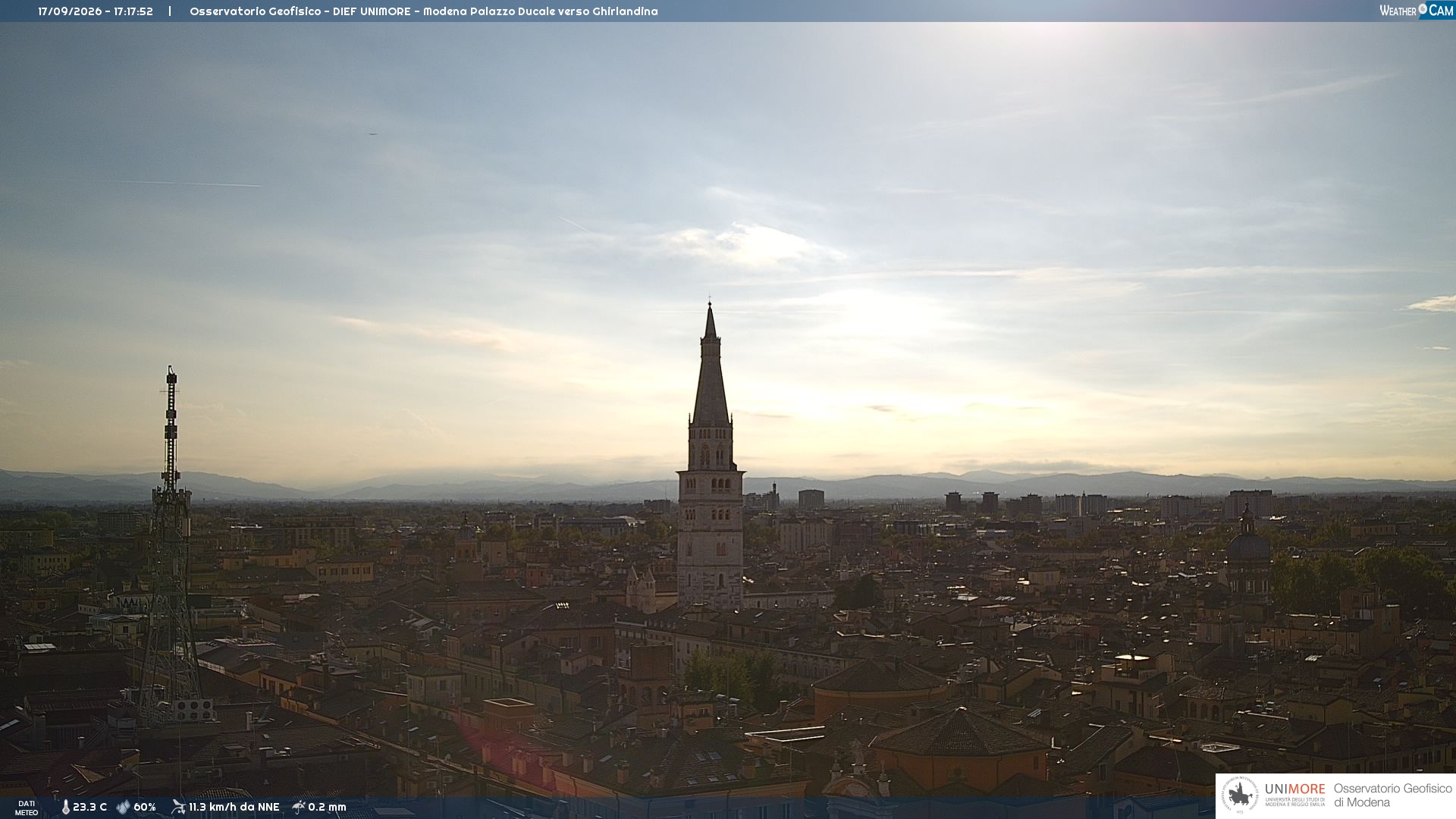
Task: Click the WeatherCAM logo
Action: coord(1417,10)
